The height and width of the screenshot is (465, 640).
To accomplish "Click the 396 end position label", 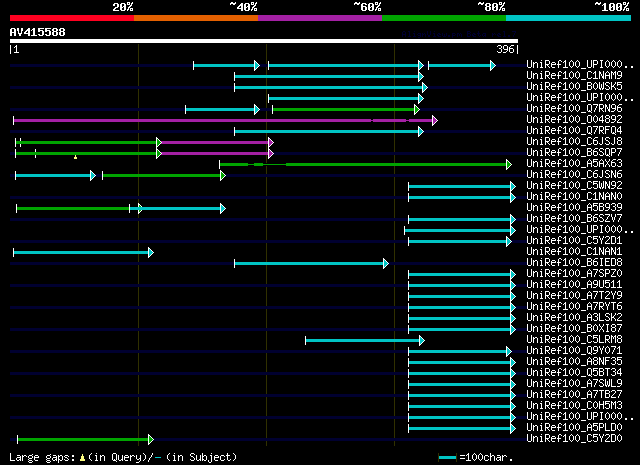I will click(505, 49).
